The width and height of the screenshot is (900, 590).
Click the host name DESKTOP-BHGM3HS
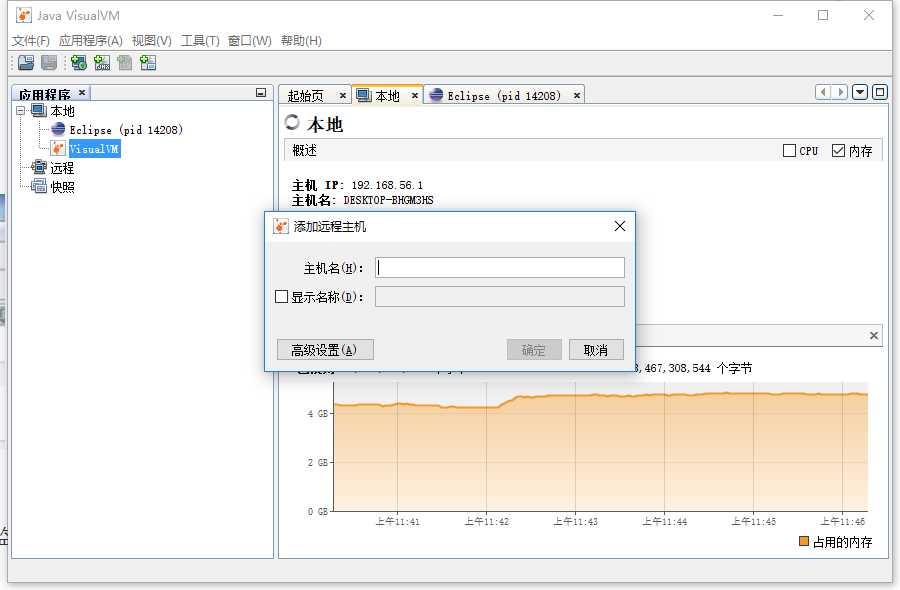389,200
